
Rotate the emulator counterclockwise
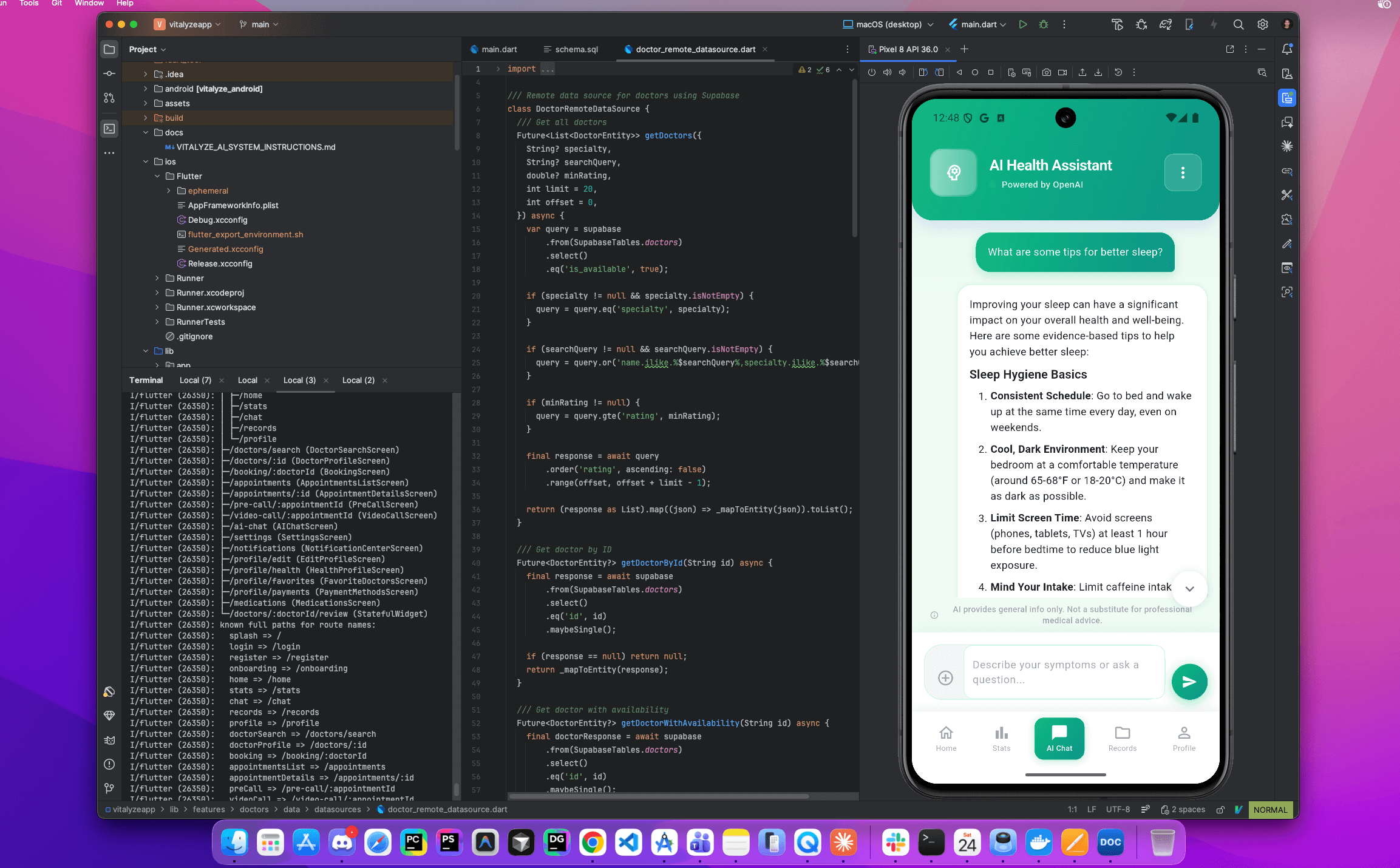(x=924, y=72)
